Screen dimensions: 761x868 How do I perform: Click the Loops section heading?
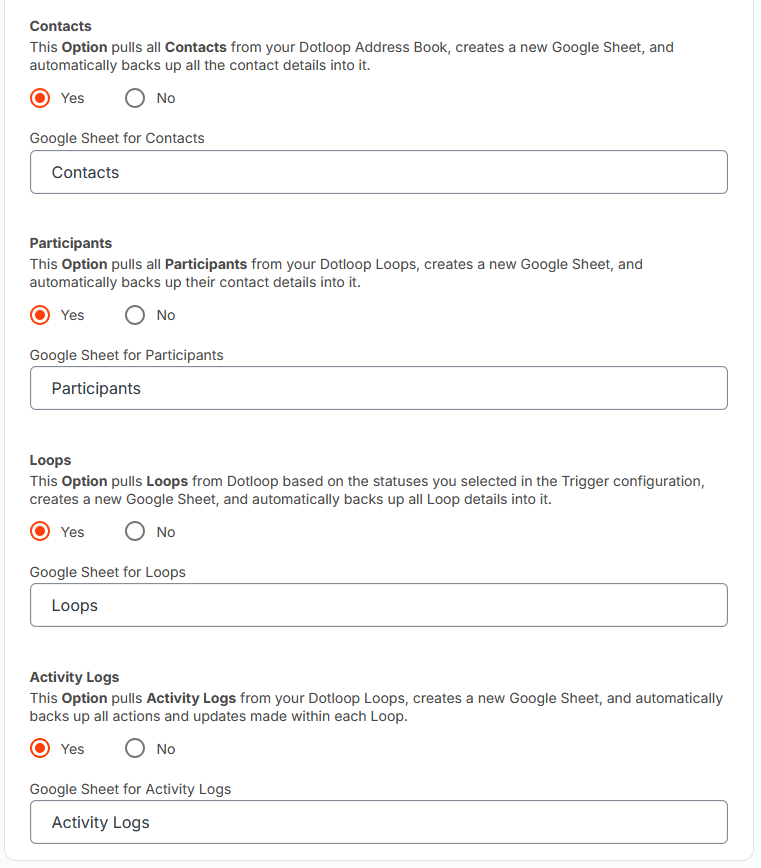click(50, 459)
